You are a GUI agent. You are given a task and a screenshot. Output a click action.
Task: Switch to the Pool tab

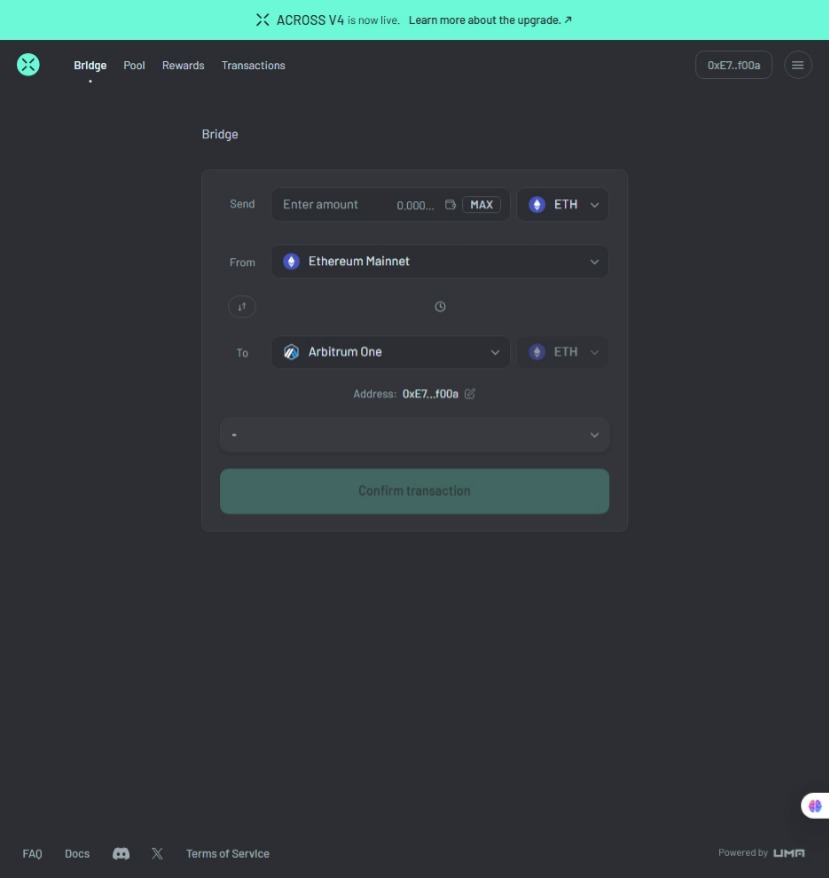[x=134, y=66]
